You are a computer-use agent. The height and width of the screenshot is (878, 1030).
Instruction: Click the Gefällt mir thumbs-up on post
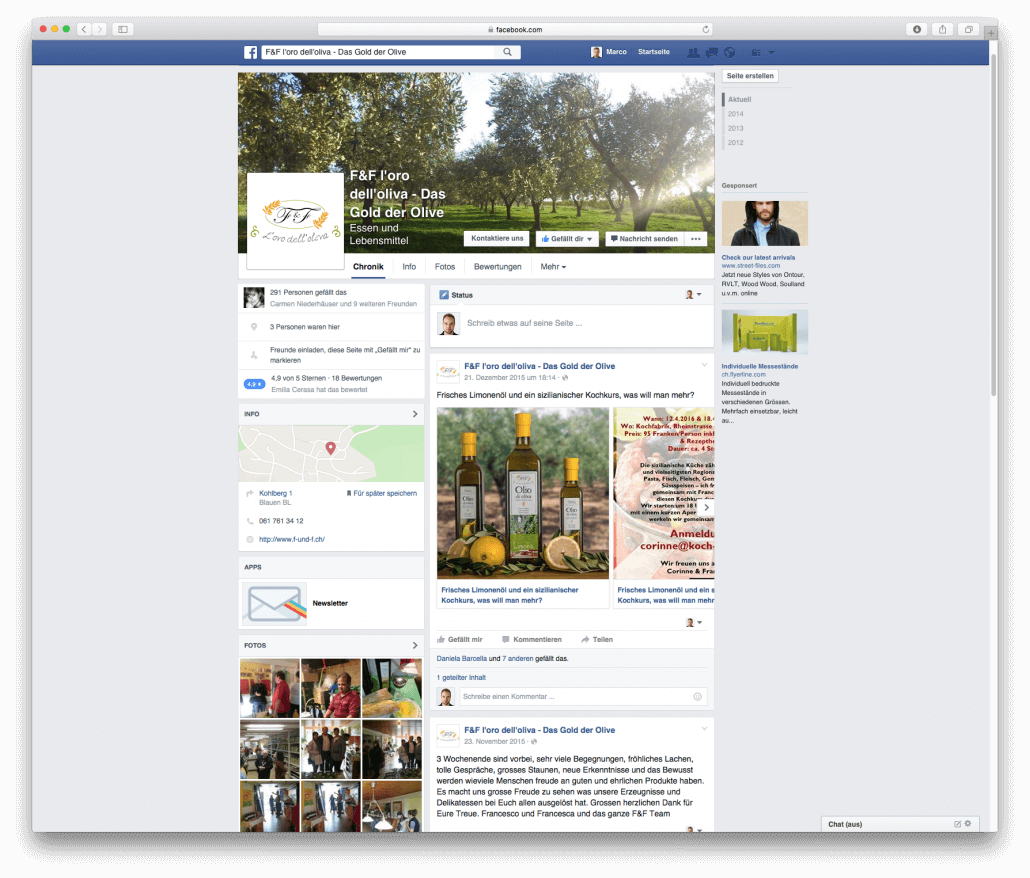pos(459,640)
